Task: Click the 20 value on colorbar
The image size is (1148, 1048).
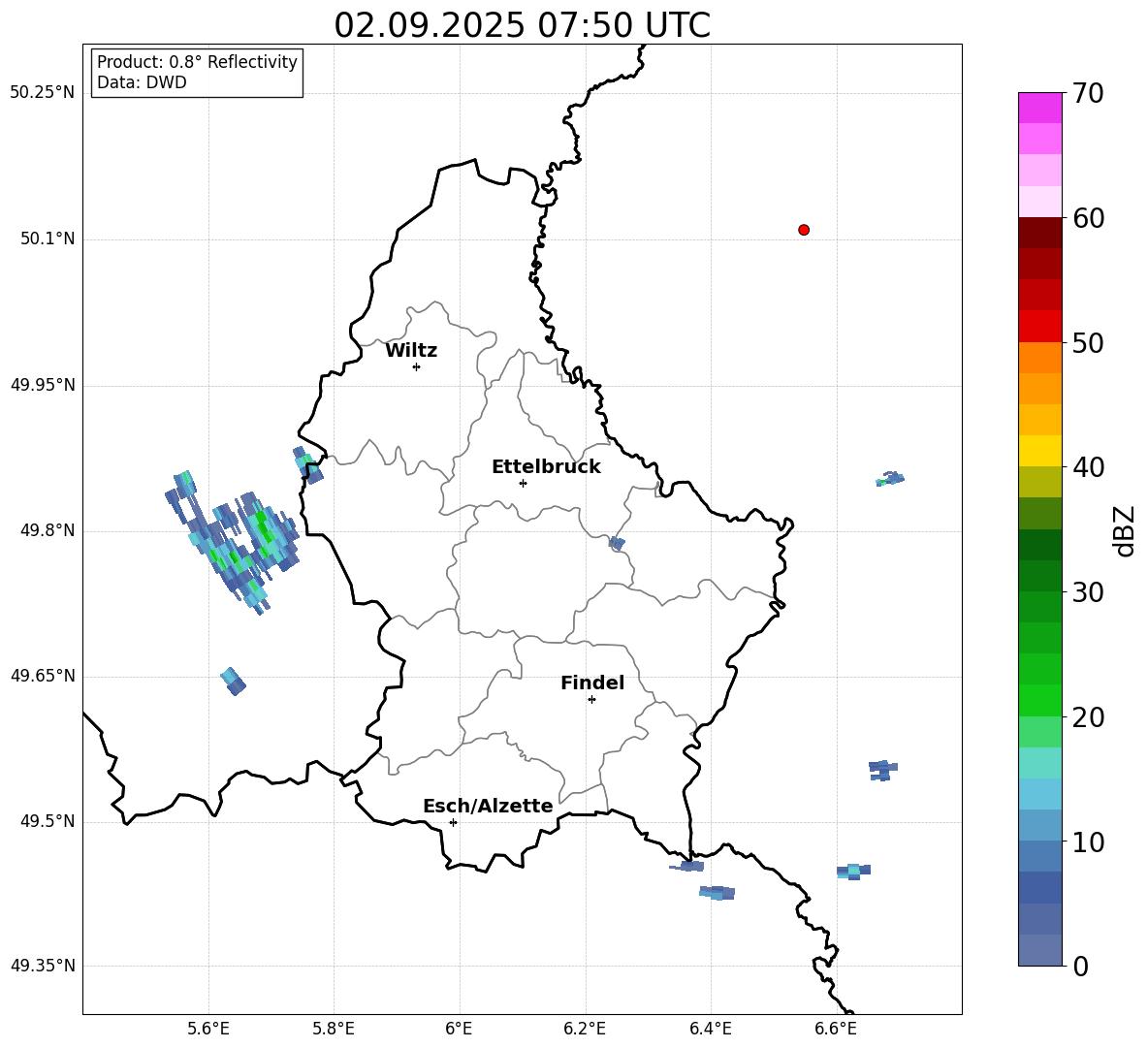Action: pos(1088,717)
